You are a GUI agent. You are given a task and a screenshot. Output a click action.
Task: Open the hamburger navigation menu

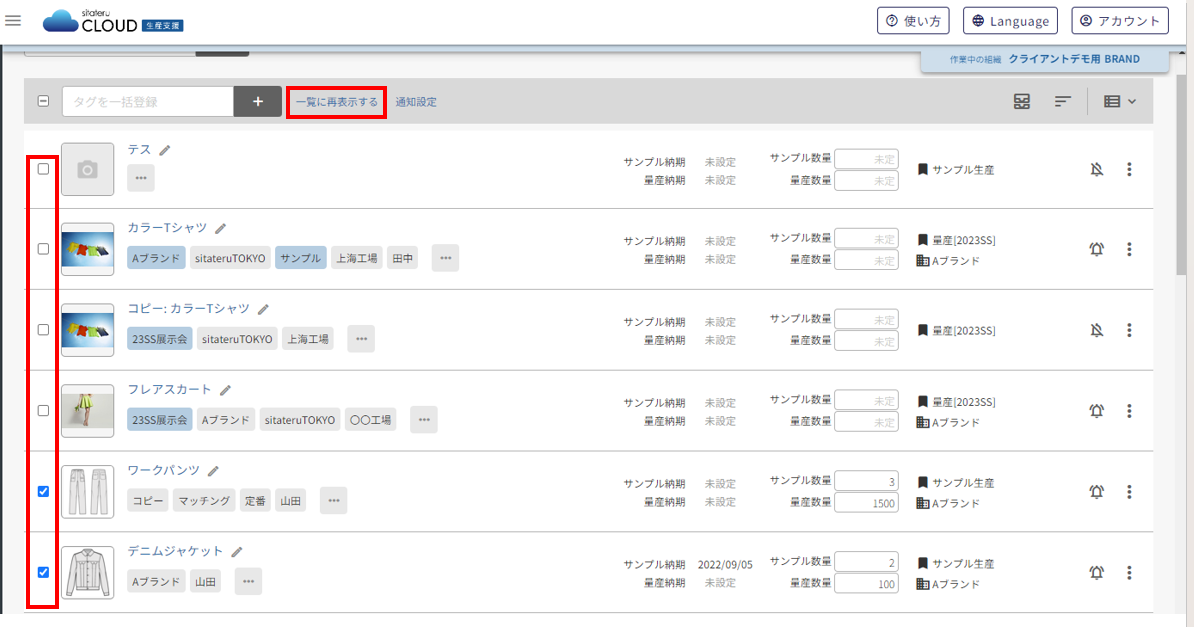(x=13, y=21)
